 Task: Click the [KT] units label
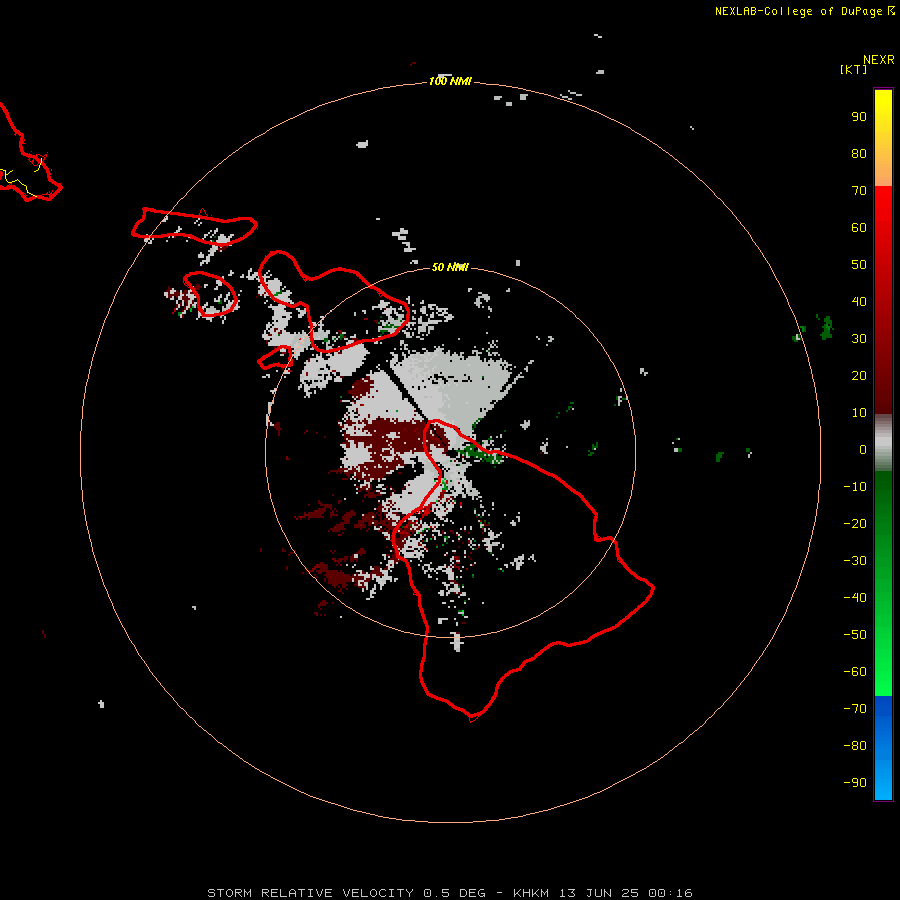click(853, 69)
